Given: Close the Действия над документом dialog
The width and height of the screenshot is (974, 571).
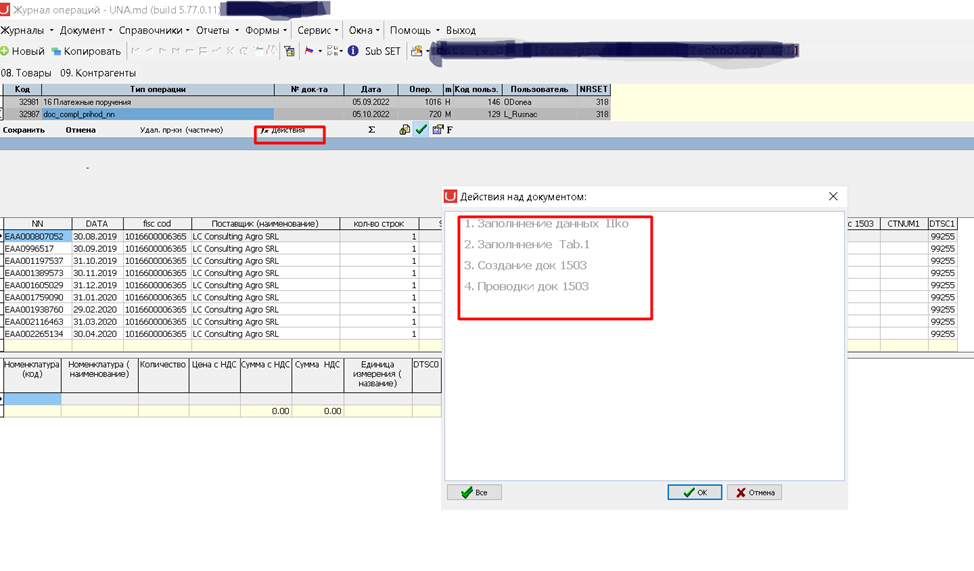Looking at the screenshot, I should 833,196.
